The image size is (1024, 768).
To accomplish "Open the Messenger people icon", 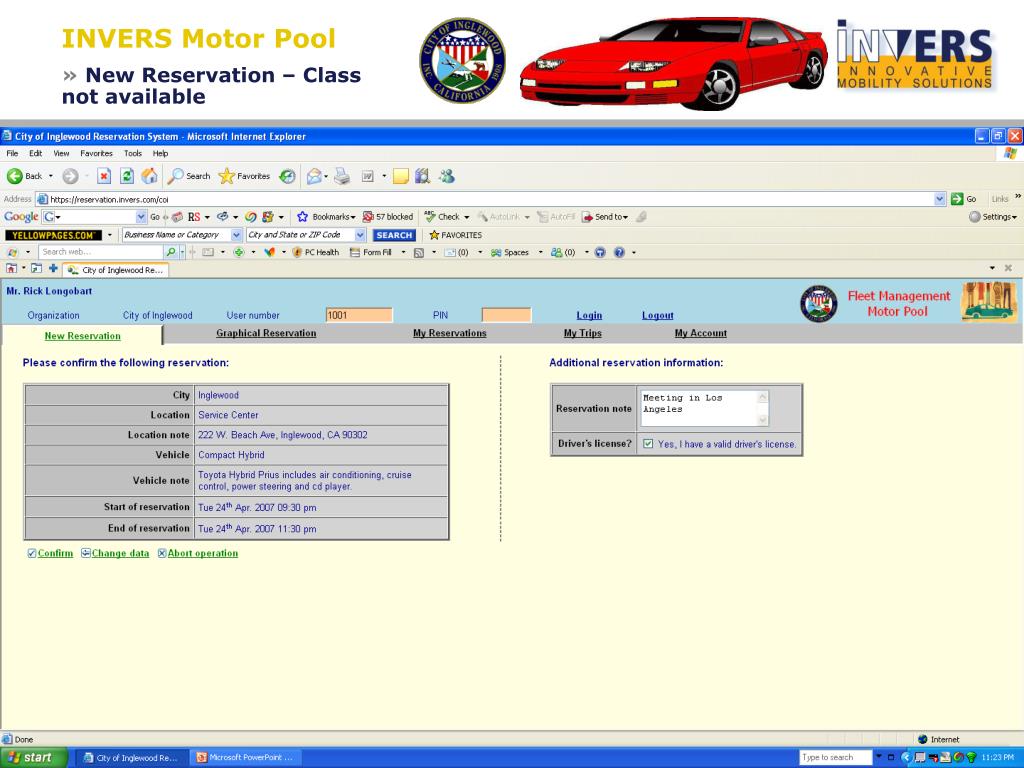I will point(447,176).
